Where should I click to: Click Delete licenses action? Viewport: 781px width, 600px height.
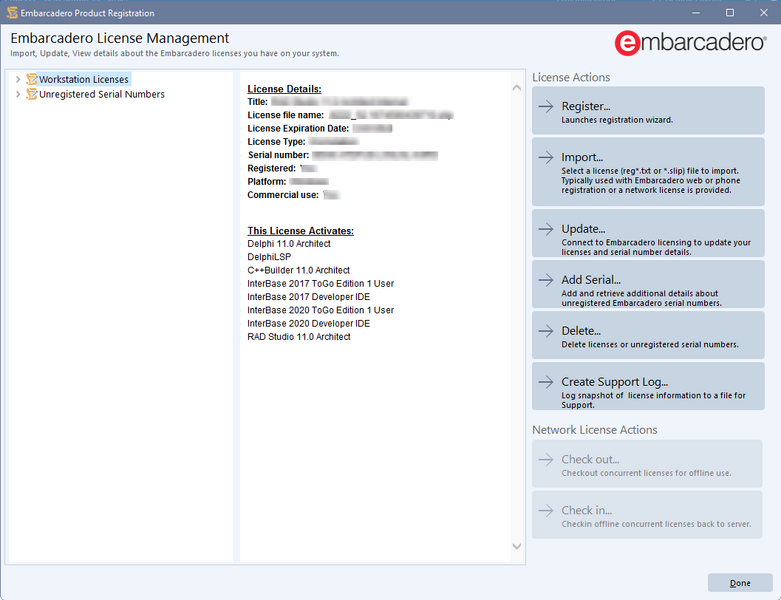pos(648,335)
